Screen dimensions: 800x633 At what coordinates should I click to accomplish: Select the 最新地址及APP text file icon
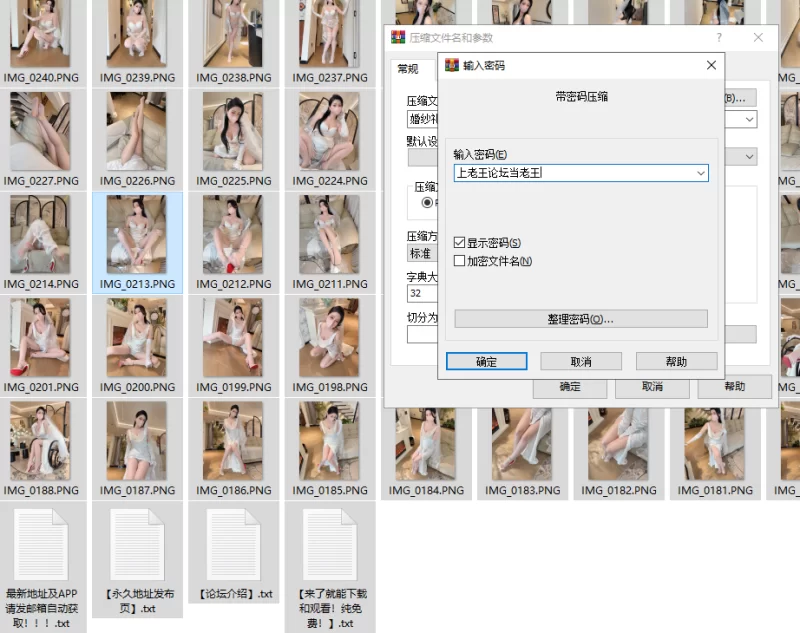pyautogui.click(x=41, y=546)
